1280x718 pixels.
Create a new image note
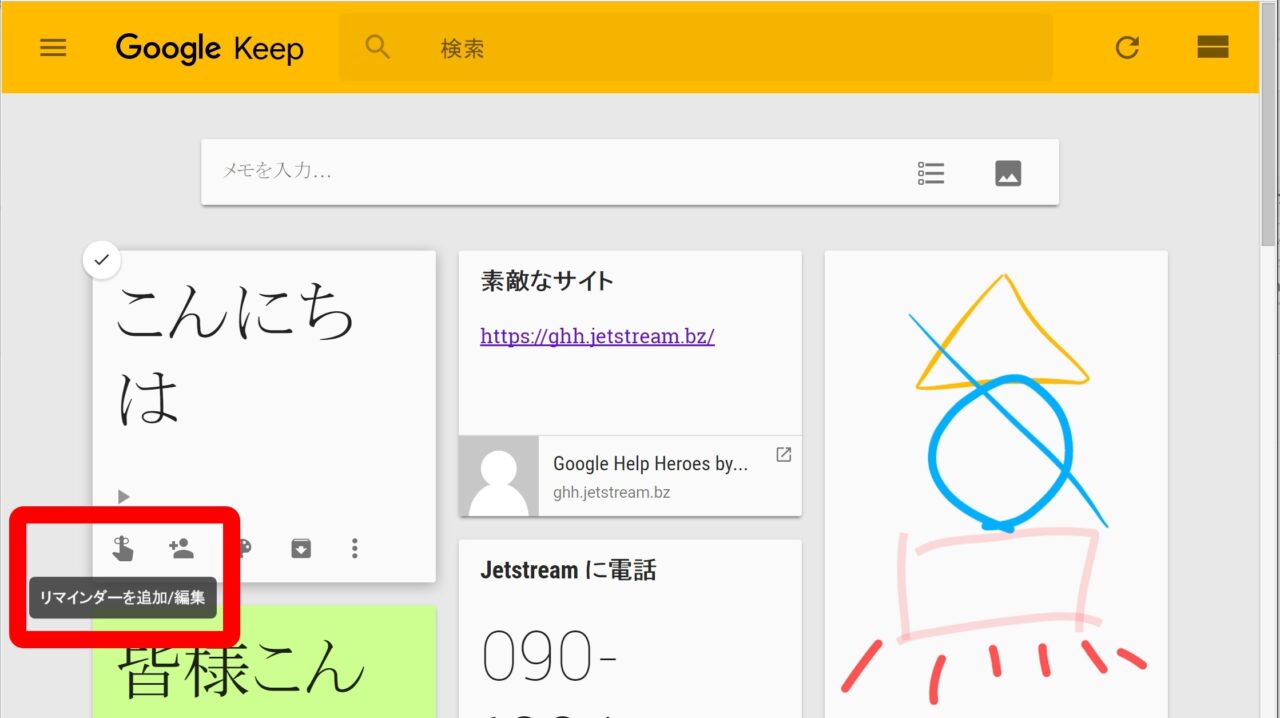tap(1008, 173)
